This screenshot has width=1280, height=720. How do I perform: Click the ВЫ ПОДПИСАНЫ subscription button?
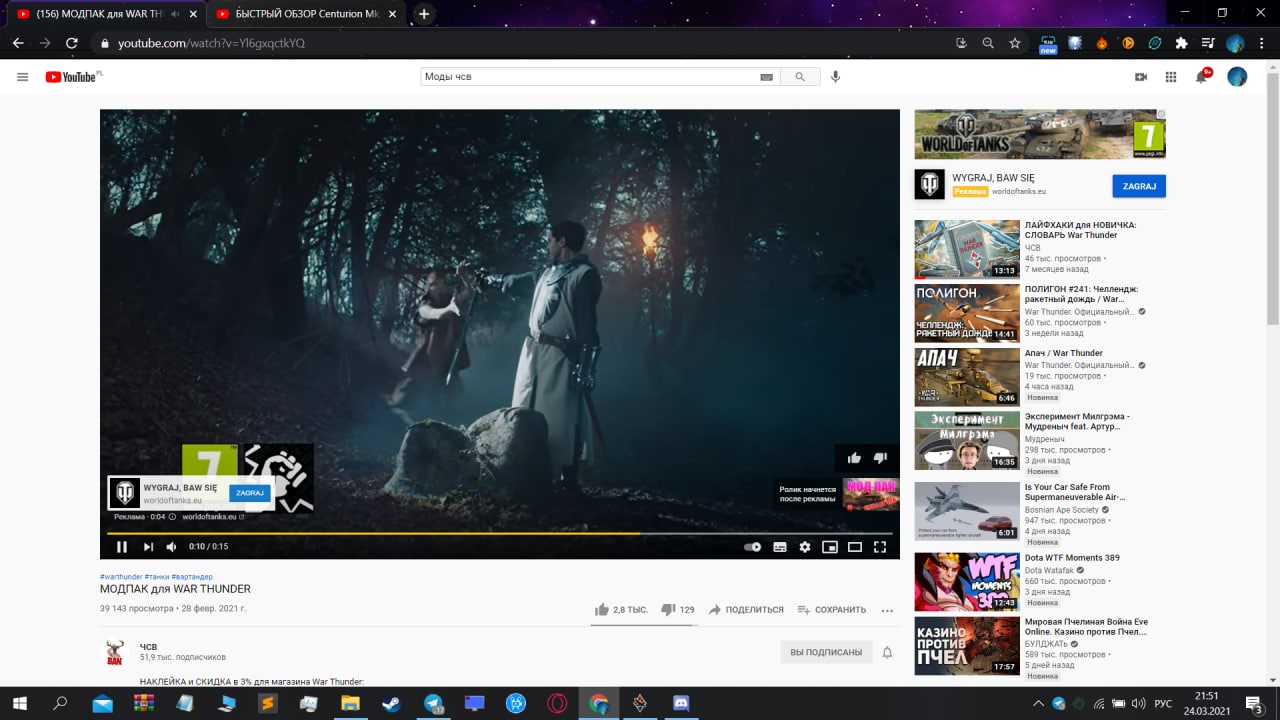[826, 652]
